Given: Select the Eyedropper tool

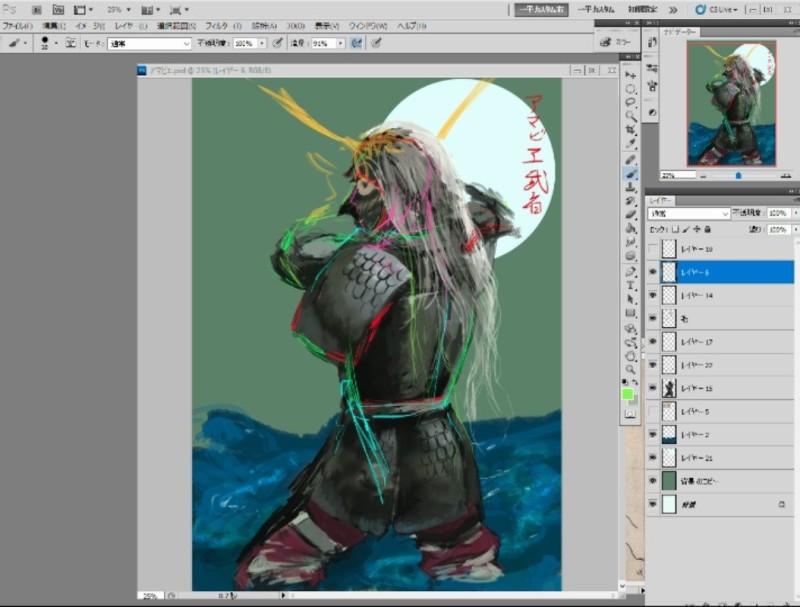Looking at the screenshot, I should 631,144.
